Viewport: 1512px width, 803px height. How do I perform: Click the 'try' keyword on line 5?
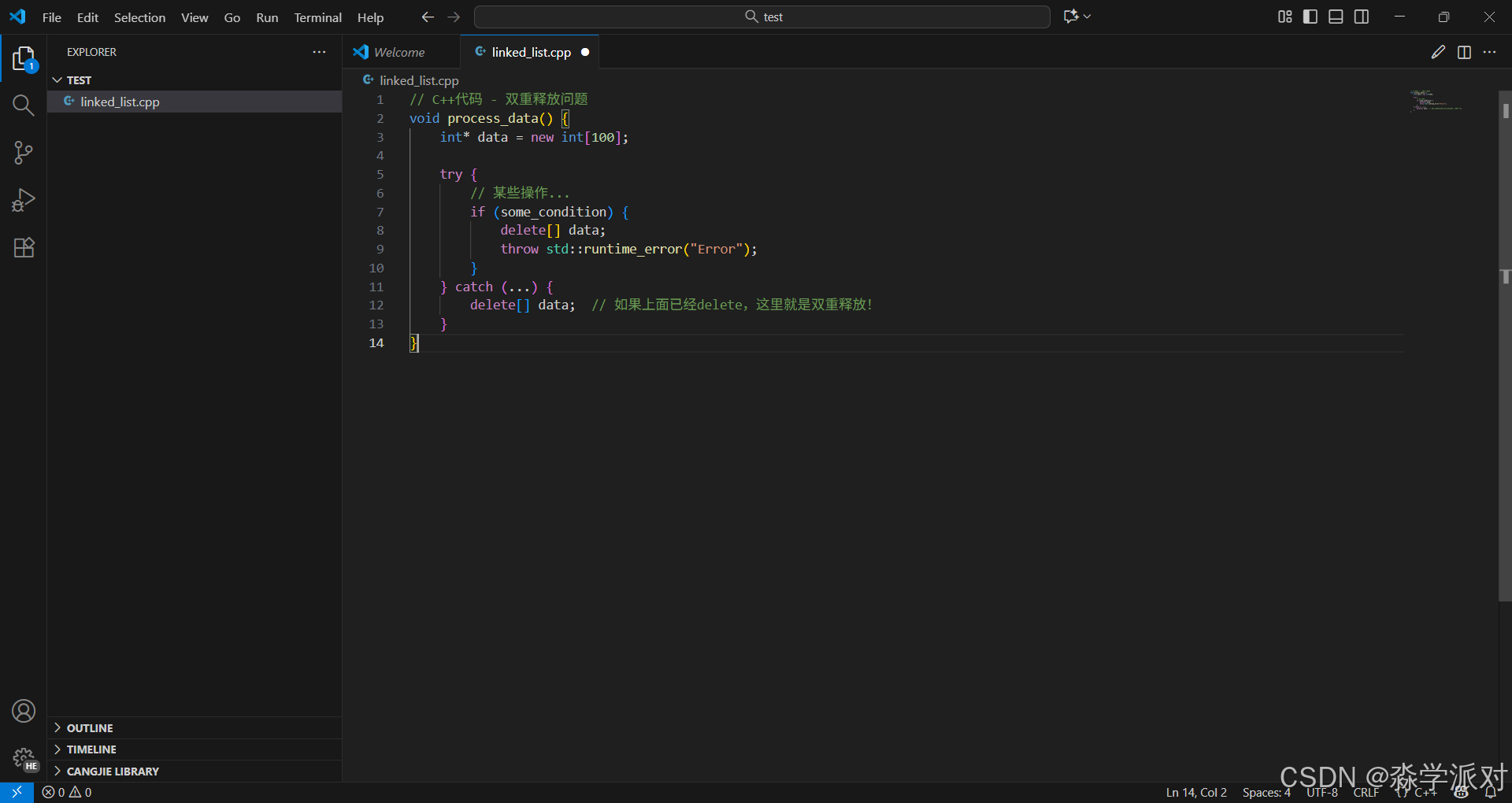pos(451,174)
